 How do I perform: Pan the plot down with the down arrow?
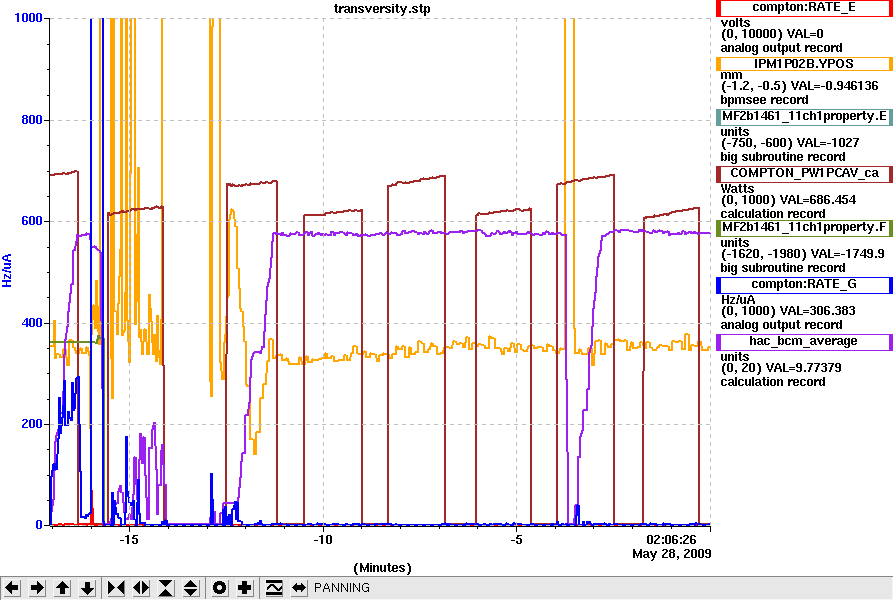(87, 587)
